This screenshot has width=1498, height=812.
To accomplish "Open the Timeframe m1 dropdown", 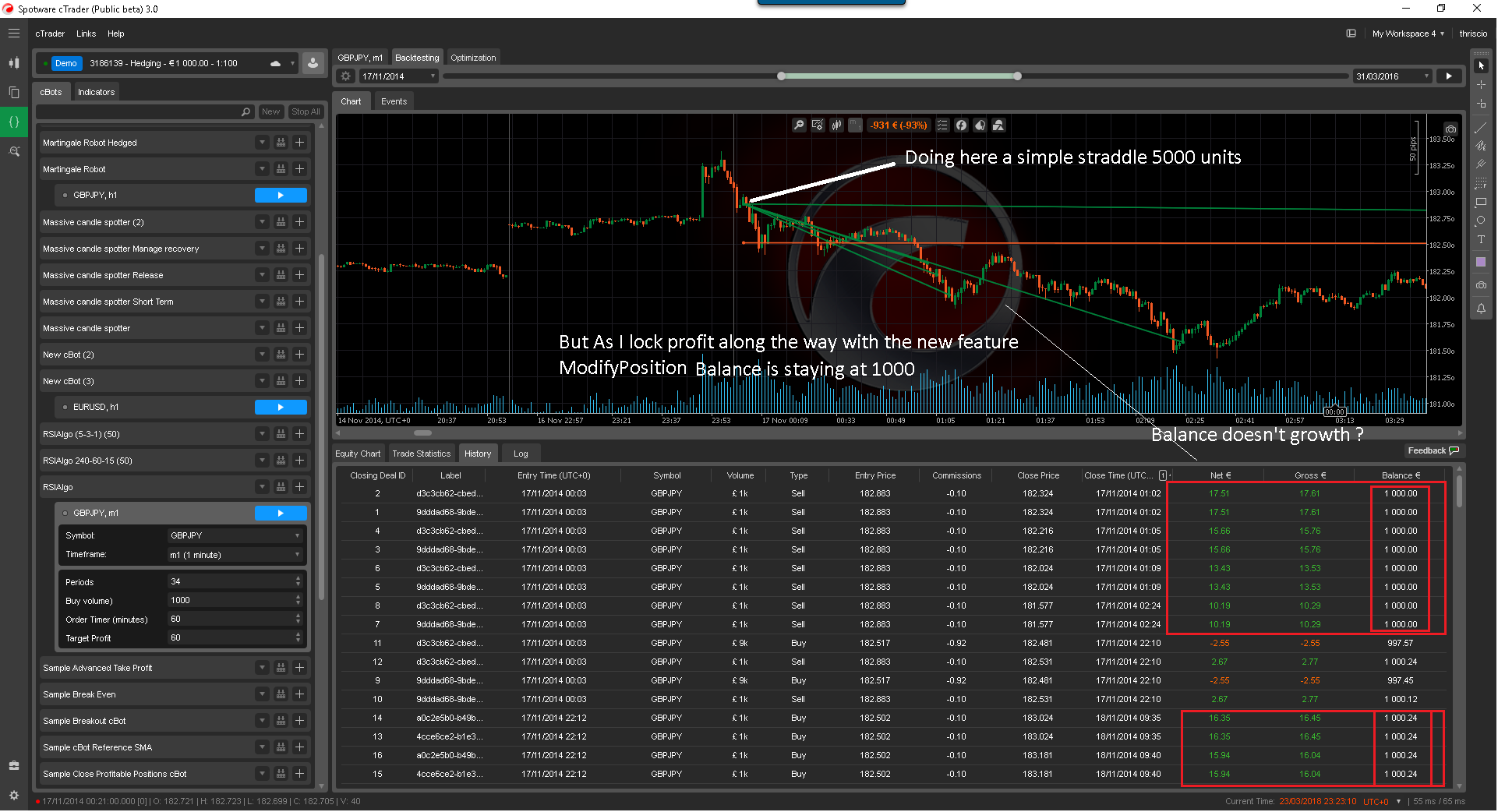I will 236,556.
